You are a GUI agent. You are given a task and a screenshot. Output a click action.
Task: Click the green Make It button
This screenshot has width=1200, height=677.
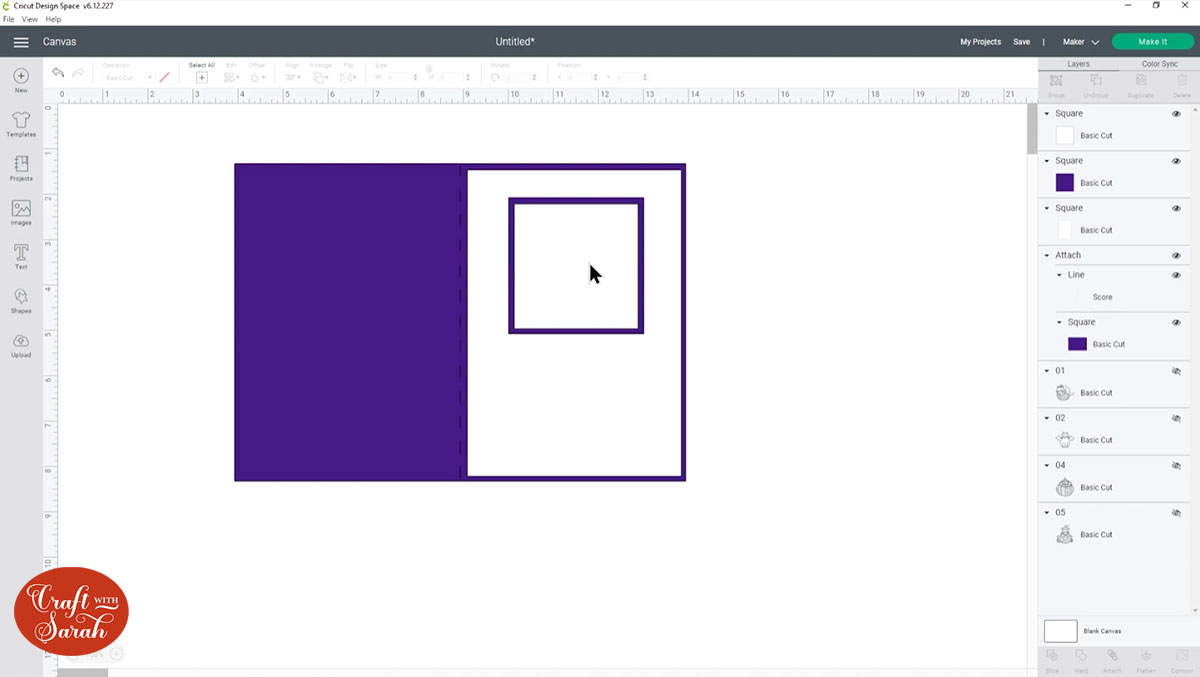(x=1152, y=42)
